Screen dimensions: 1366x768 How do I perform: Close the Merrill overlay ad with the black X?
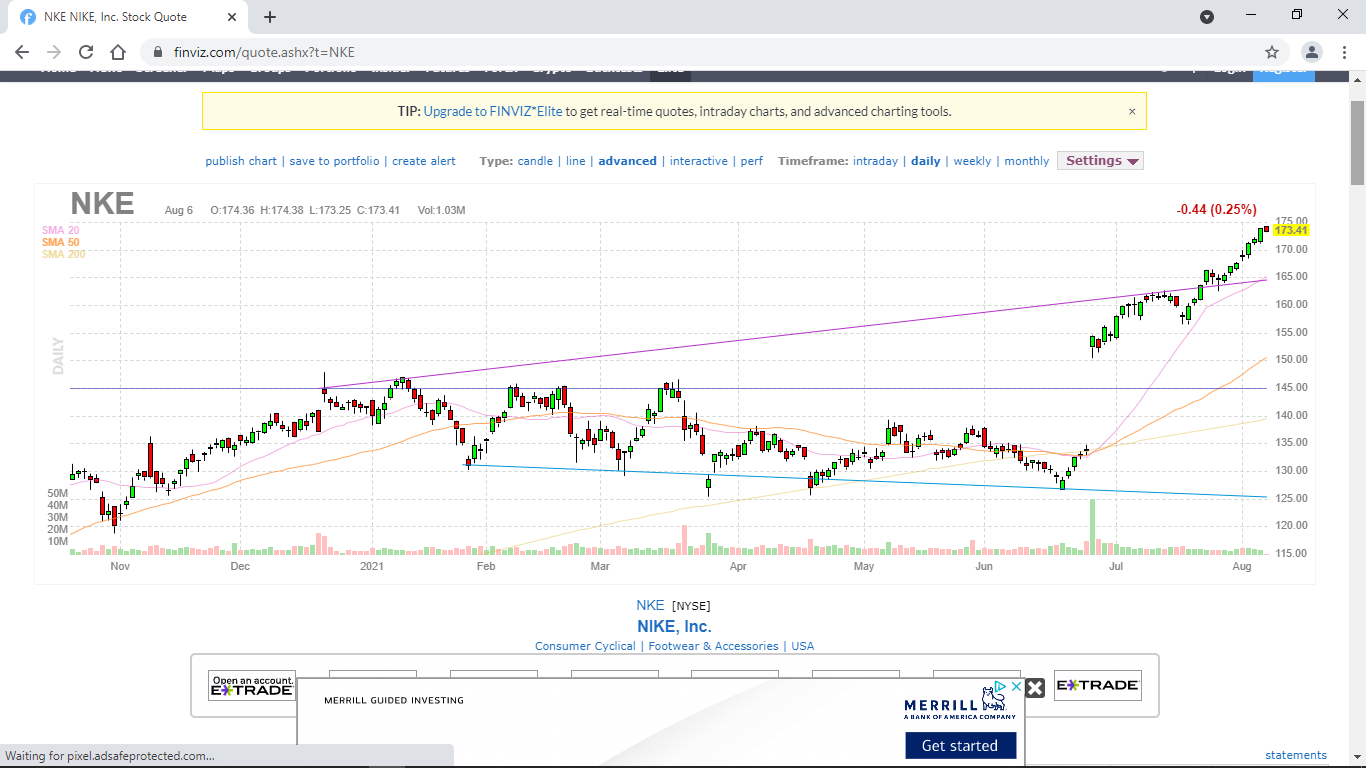point(1035,688)
